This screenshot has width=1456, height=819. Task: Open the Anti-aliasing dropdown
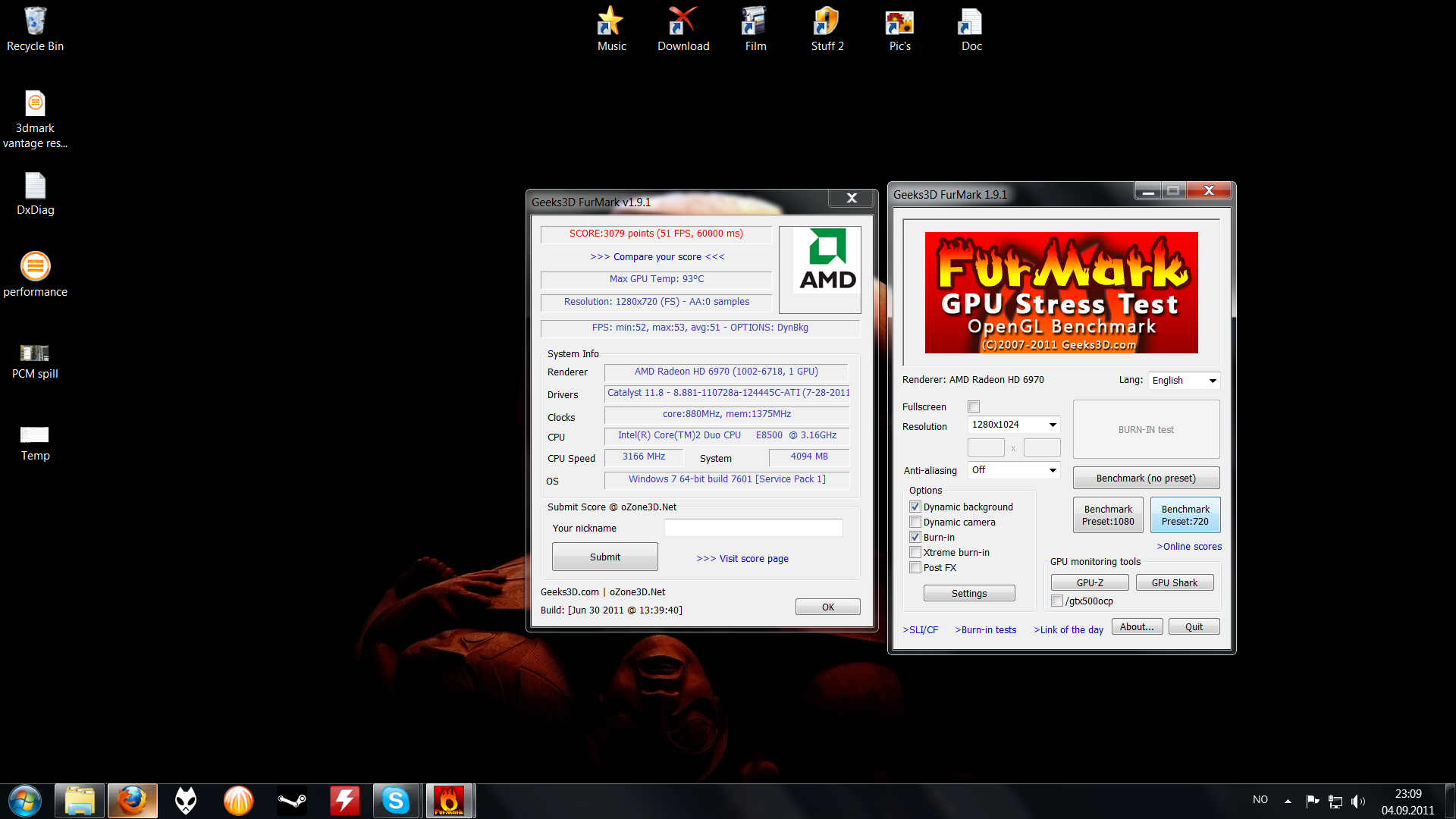click(1014, 470)
